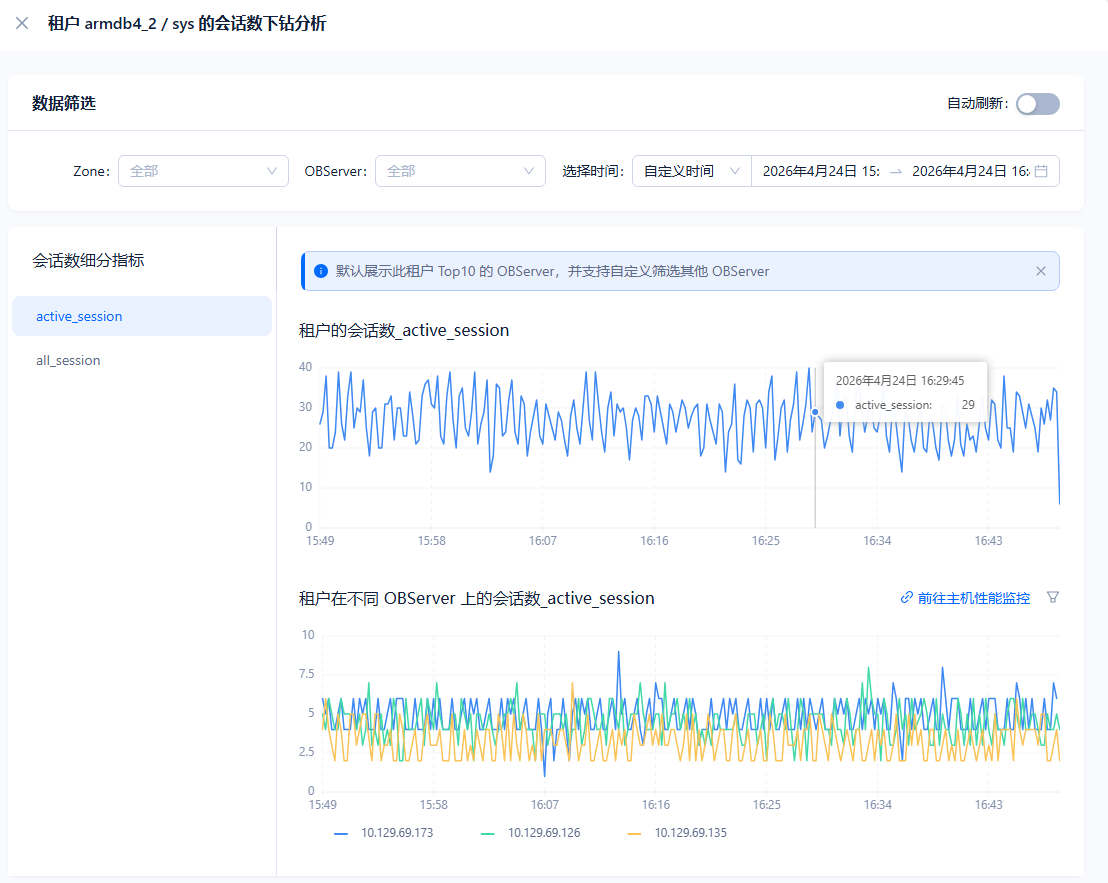Open 前往主机性能监控 host performance link
The height and width of the screenshot is (883, 1108).
point(973,598)
